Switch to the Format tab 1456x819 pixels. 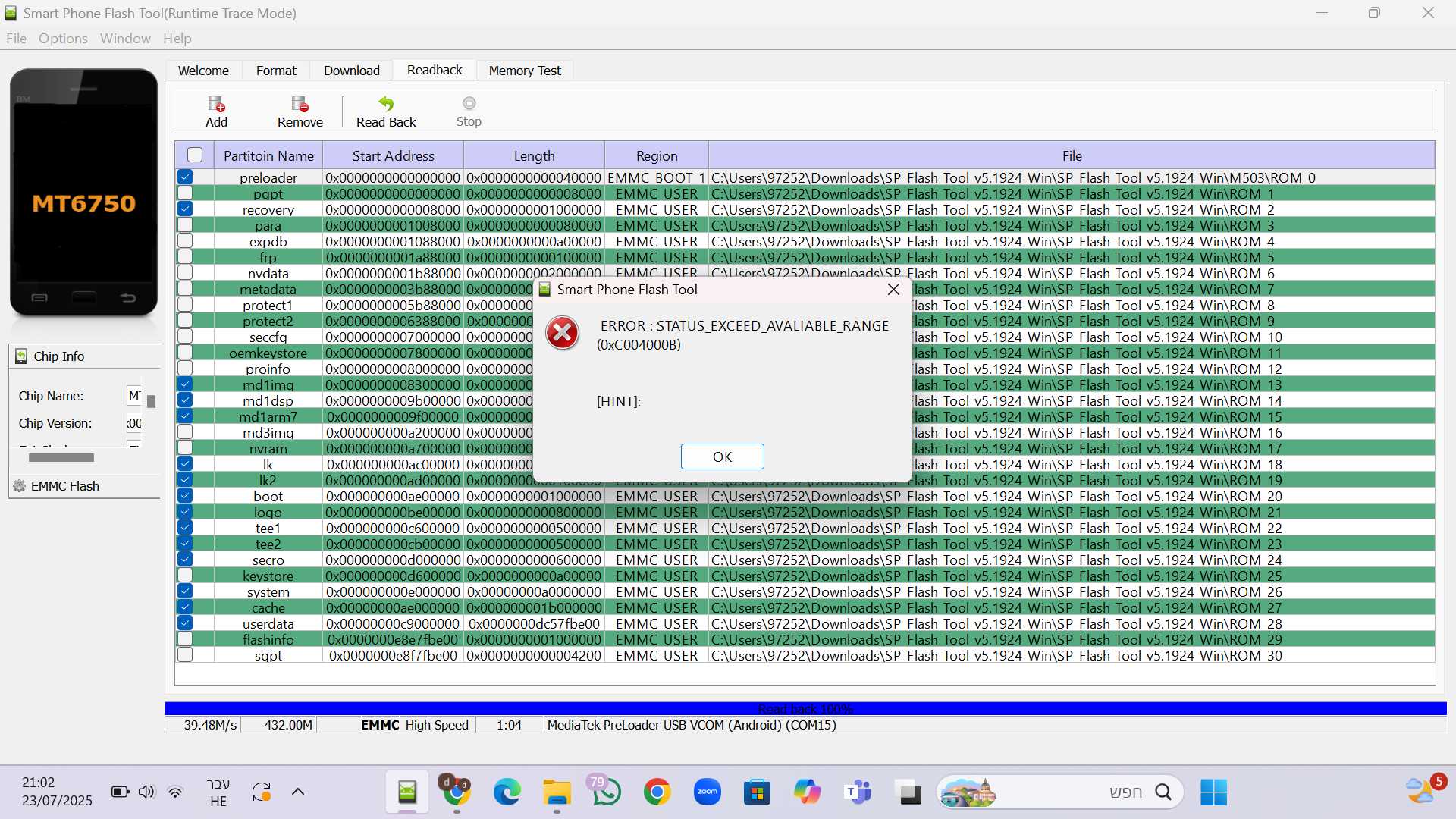276,71
